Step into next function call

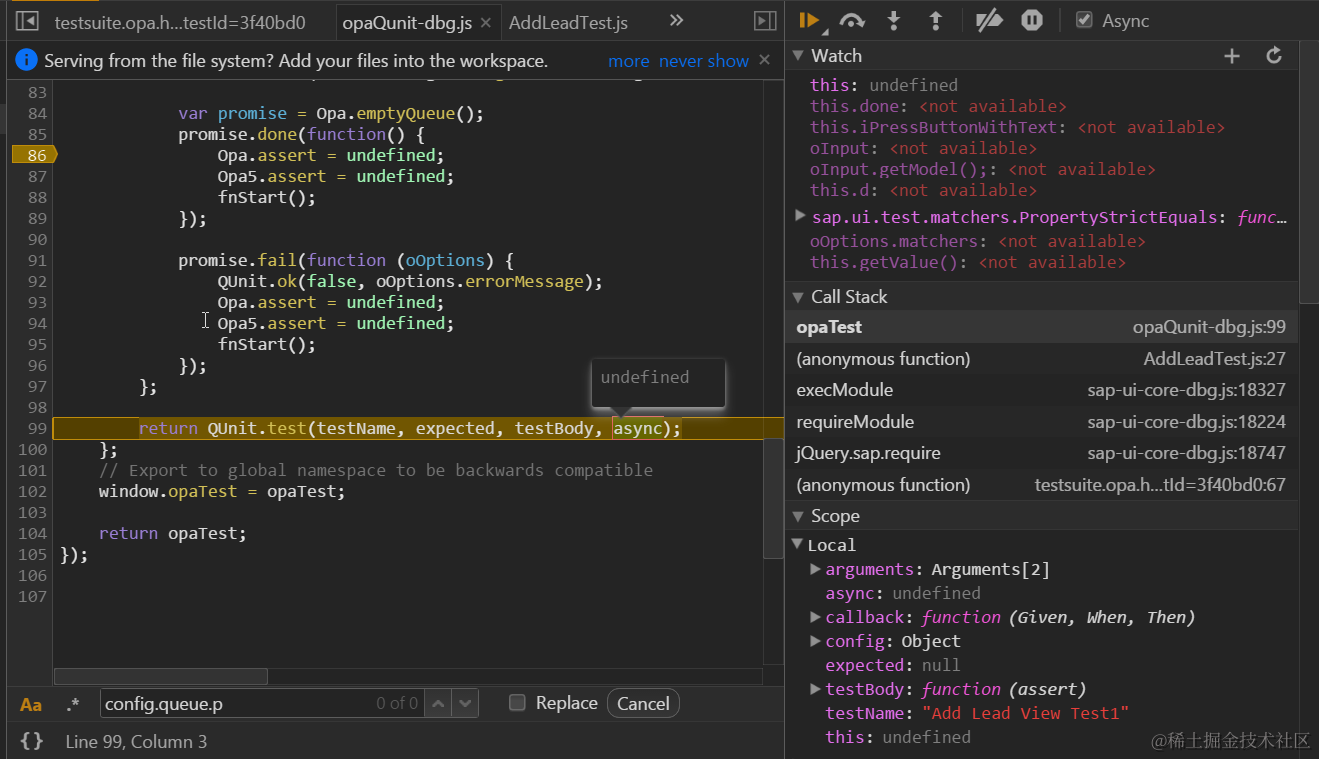click(x=894, y=20)
